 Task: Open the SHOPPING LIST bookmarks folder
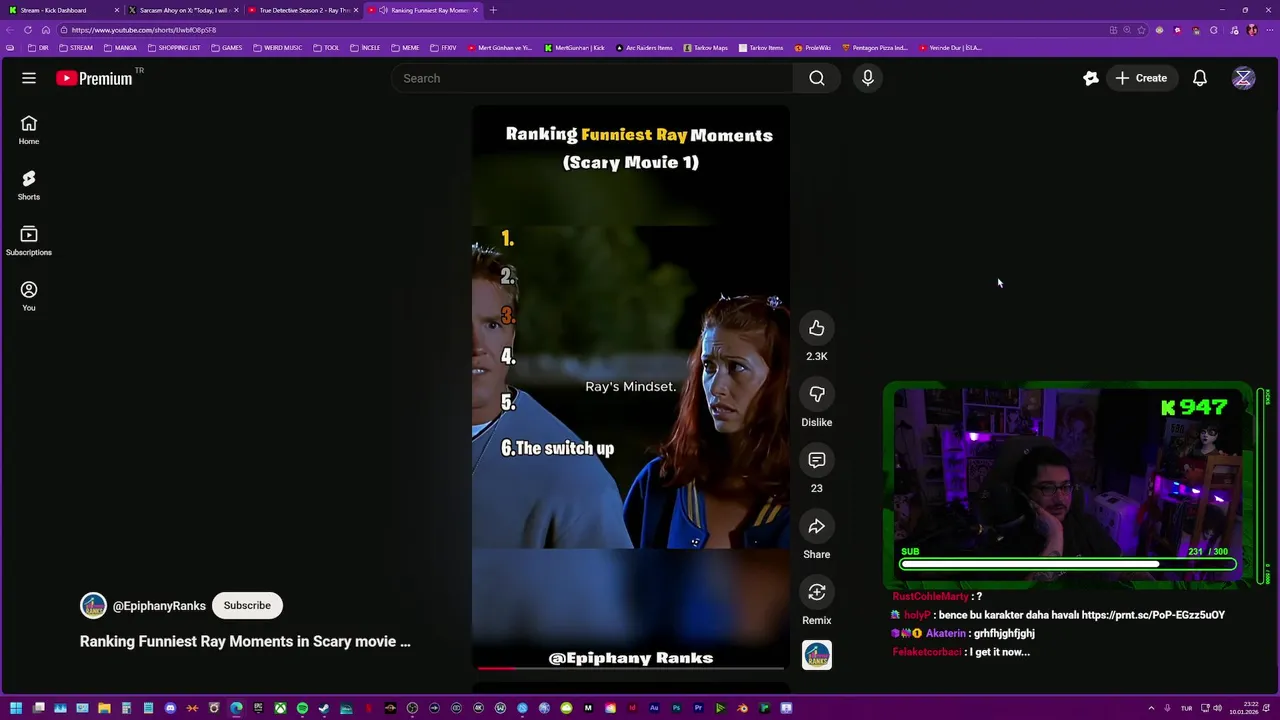click(174, 48)
